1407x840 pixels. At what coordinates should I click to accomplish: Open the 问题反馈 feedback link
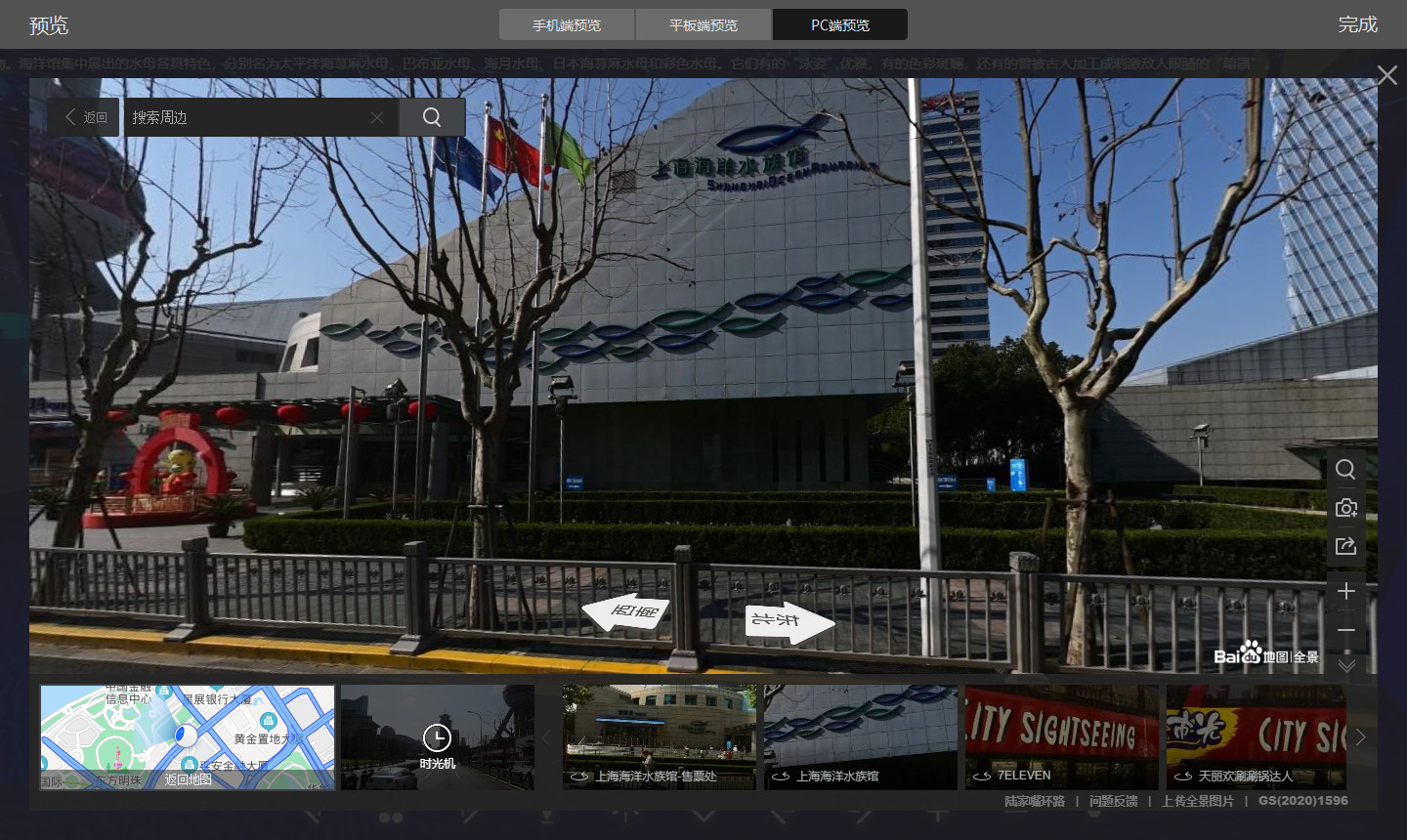click(x=1113, y=801)
